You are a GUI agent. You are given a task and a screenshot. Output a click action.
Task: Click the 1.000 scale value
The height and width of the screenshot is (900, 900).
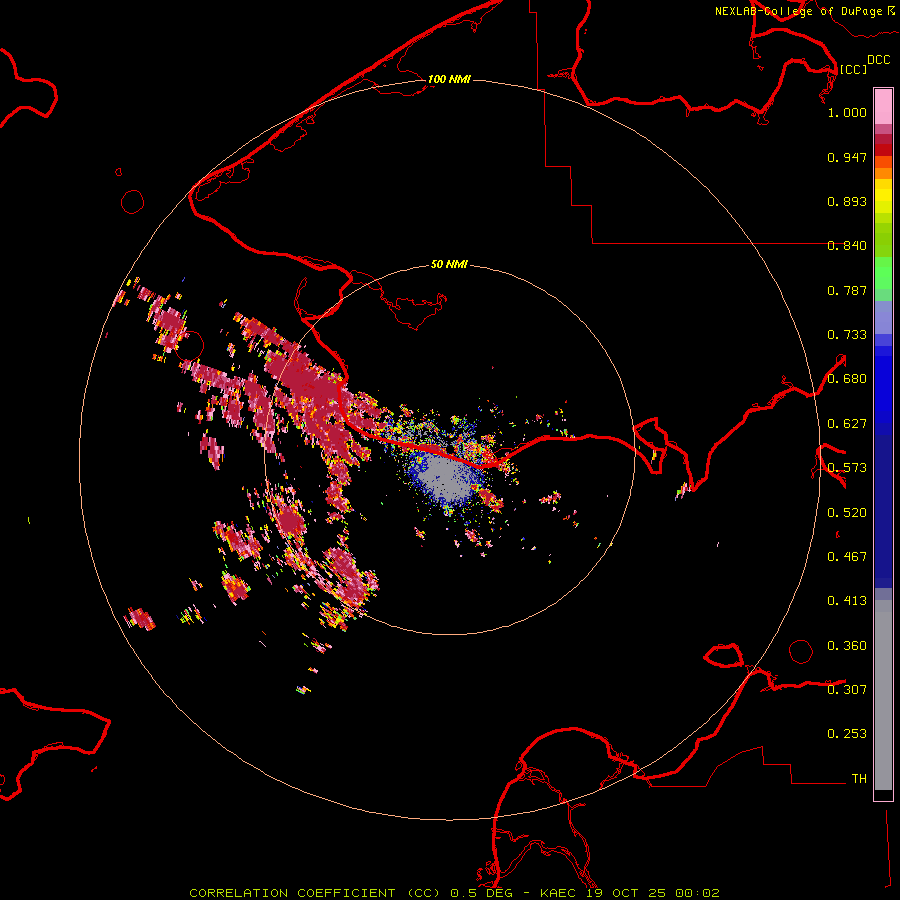point(847,112)
